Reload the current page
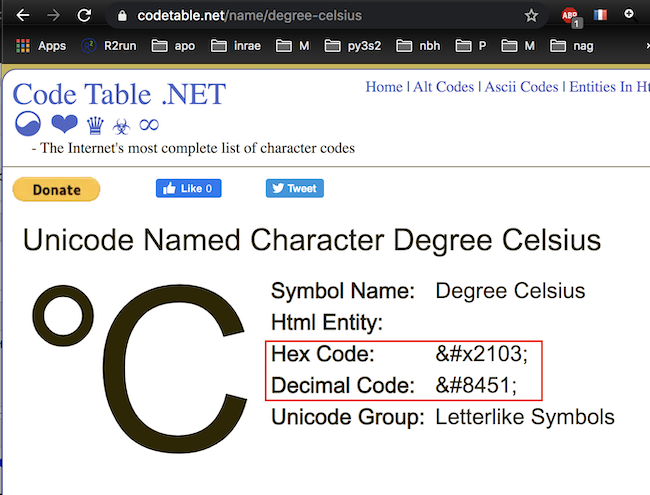Image resolution: width=650 pixels, height=495 pixels. (84, 16)
